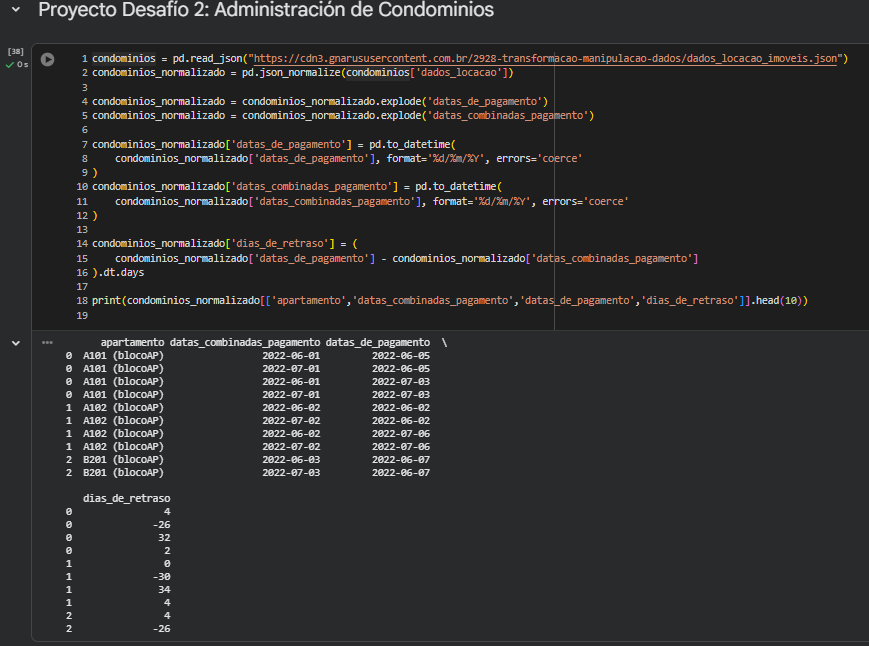Click the apartamento output column header
The height and width of the screenshot is (646, 869).
click(132, 342)
